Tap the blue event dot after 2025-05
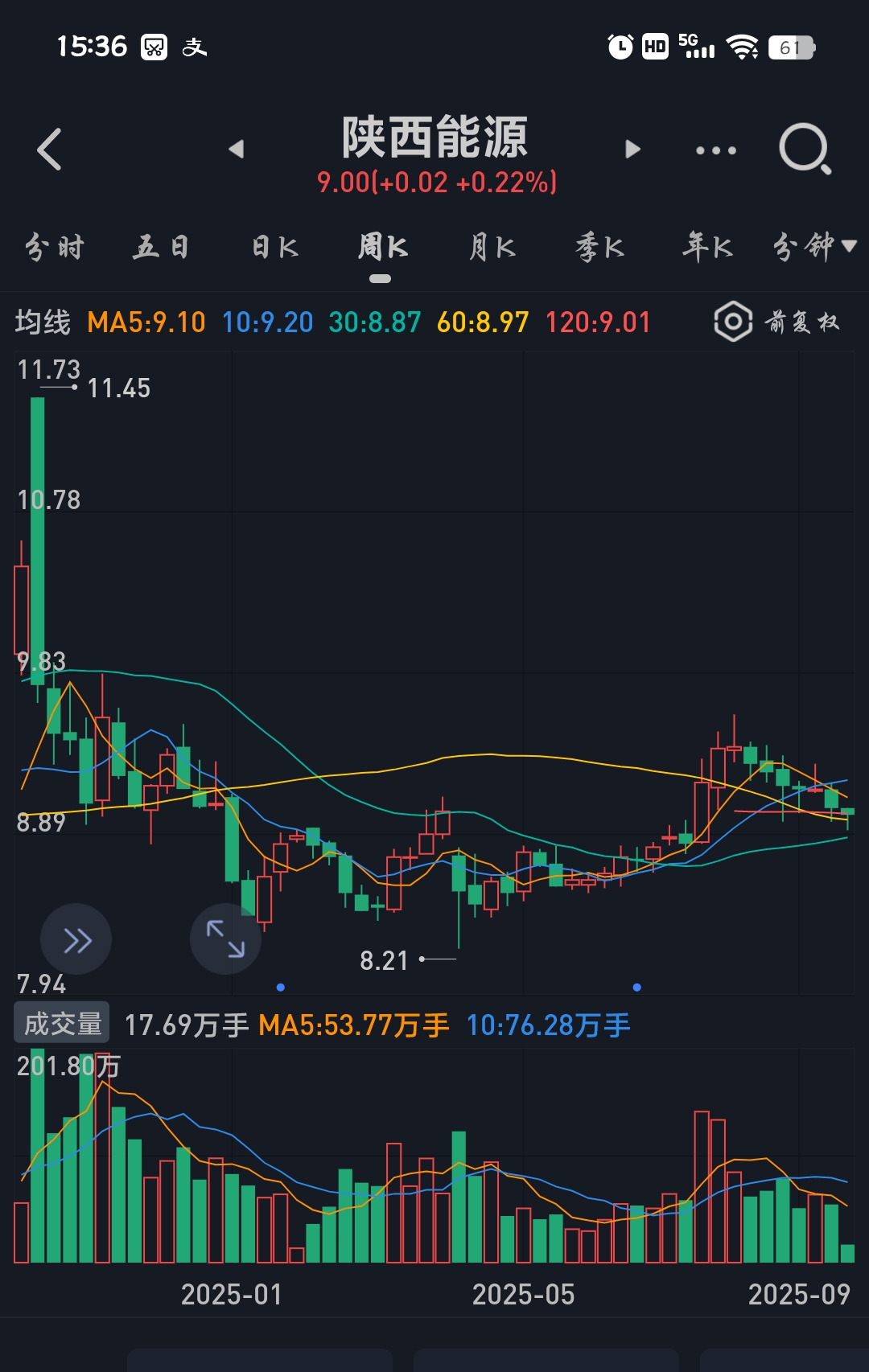 click(636, 987)
